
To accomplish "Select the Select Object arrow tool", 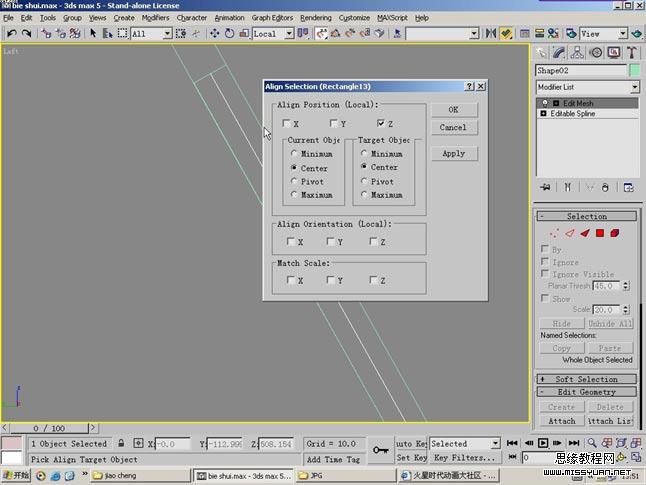I will [x=93, y=33].
